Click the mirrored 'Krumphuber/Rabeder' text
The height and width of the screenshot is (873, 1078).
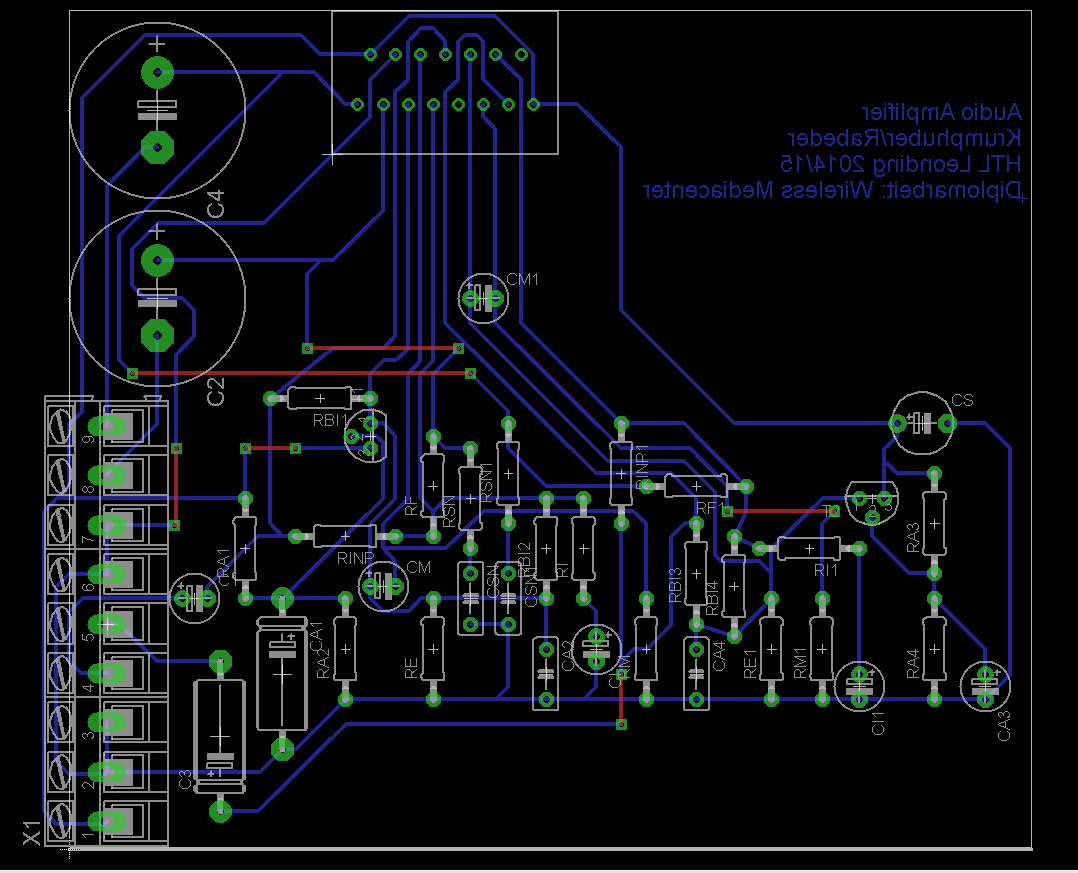pos(904,138)
